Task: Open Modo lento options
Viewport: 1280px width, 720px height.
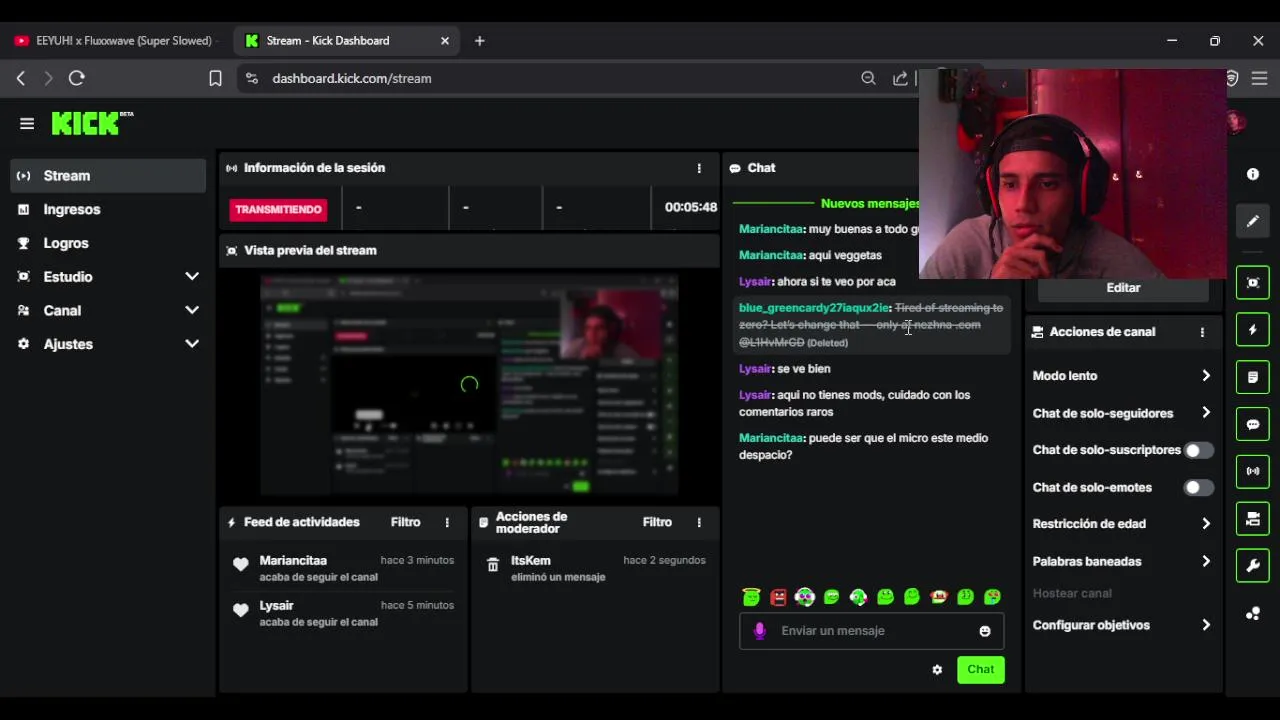Action: coord(1122,376)
